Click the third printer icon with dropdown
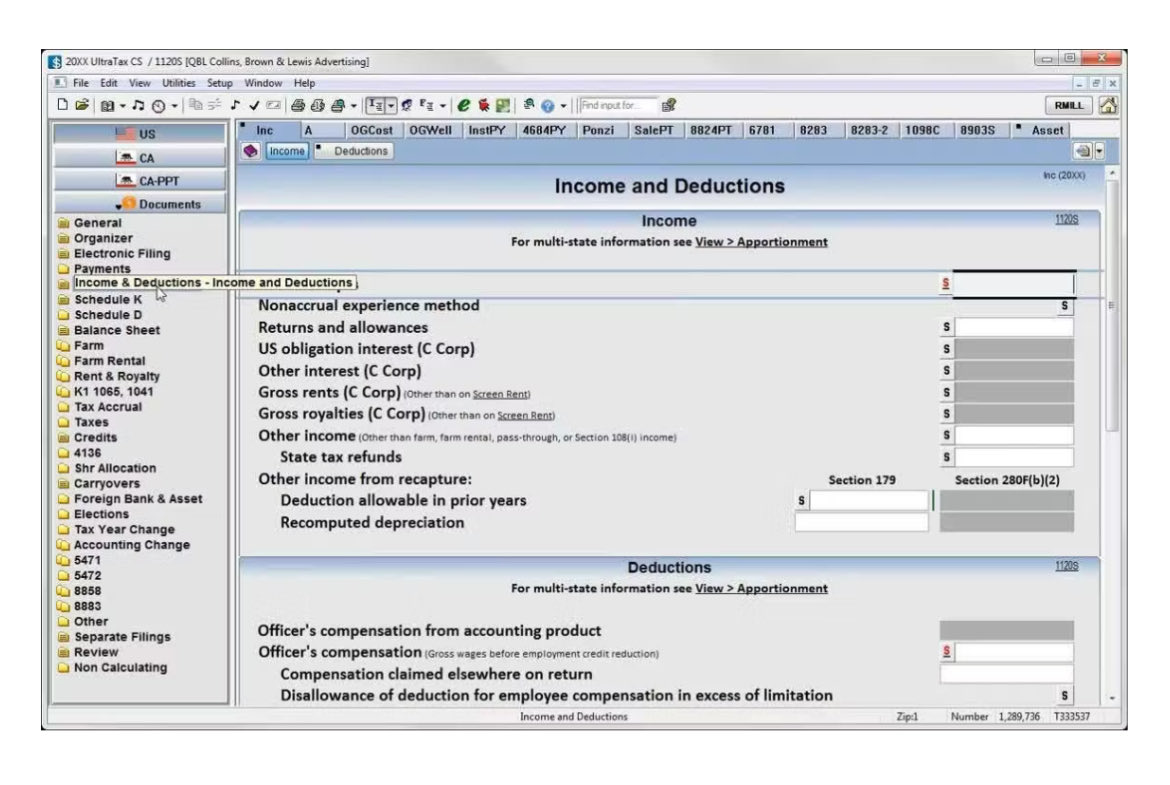Screen dimensions: 1170x785 pos(337,105)
